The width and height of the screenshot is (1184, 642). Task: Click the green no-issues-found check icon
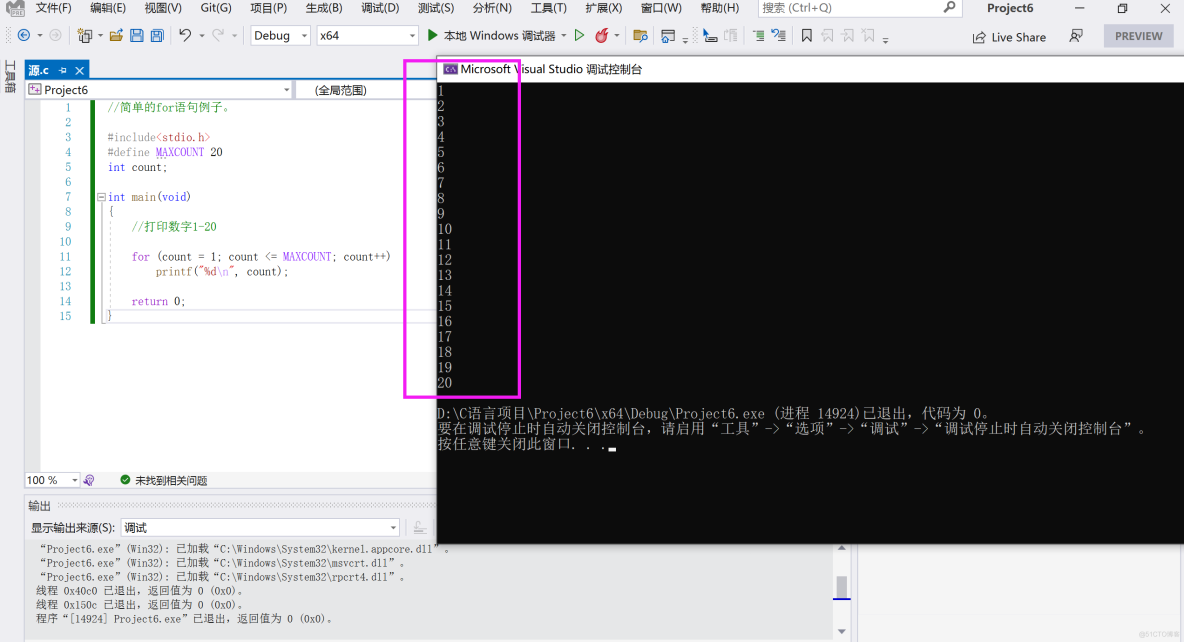point(125,480)
